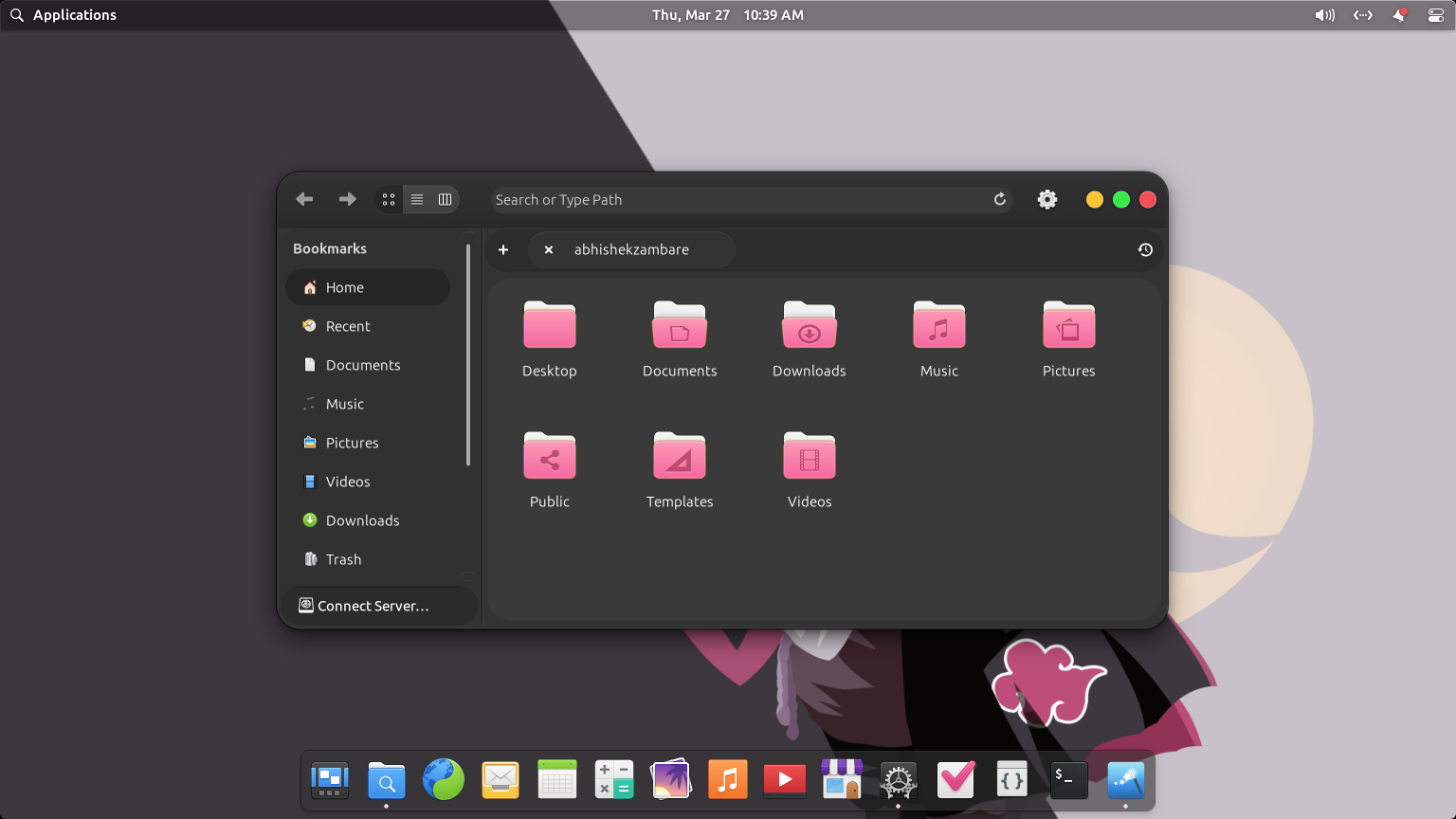The height and width of the screenshot is (819, 1456).
Task: Select the Desktop folder icon
Action: [550, 326]
